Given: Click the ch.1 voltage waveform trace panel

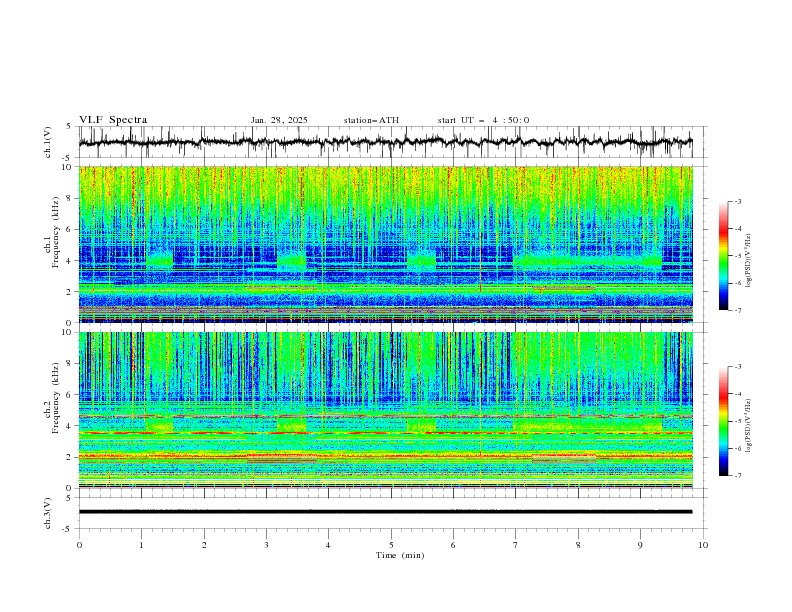Looking at the screenshot, I should [x=393, y=142].
